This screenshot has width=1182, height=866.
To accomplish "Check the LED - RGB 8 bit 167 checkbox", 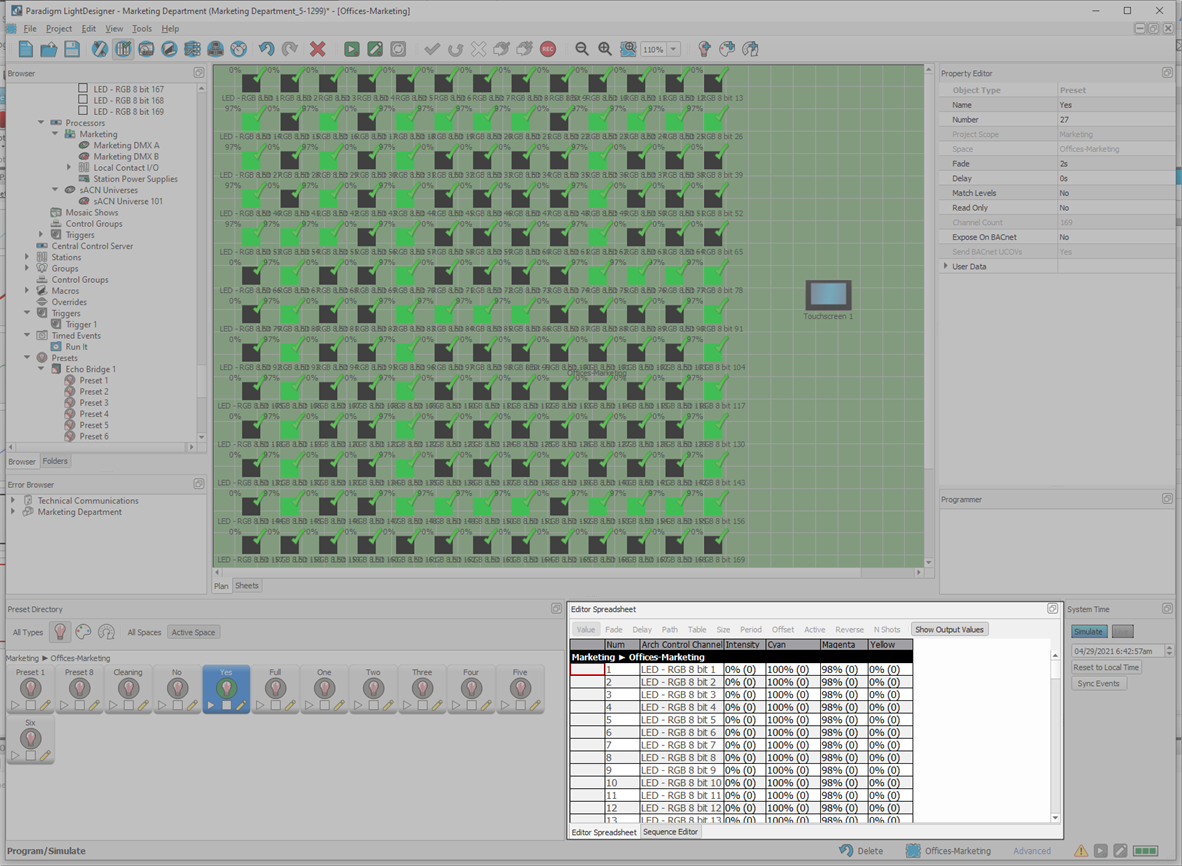I will (x=84, y=89).
